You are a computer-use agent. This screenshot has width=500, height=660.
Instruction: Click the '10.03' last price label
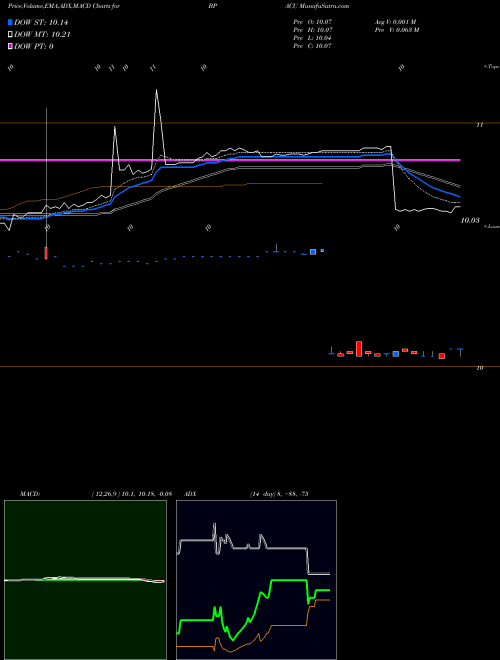470,220
